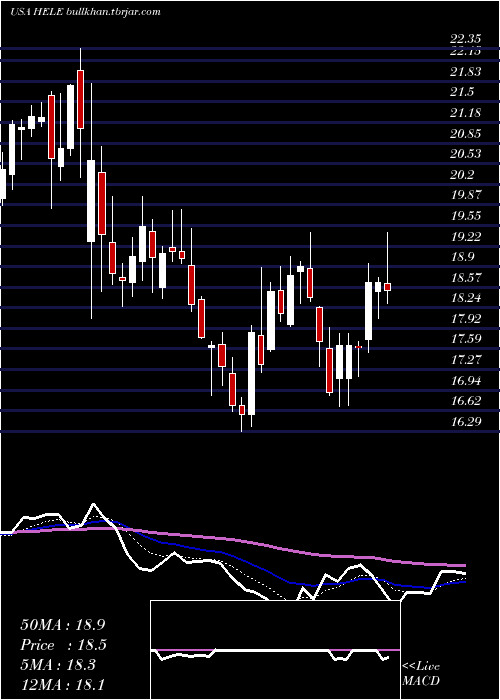
Task: Click the 18.57 price axis label
Action: 466,277
